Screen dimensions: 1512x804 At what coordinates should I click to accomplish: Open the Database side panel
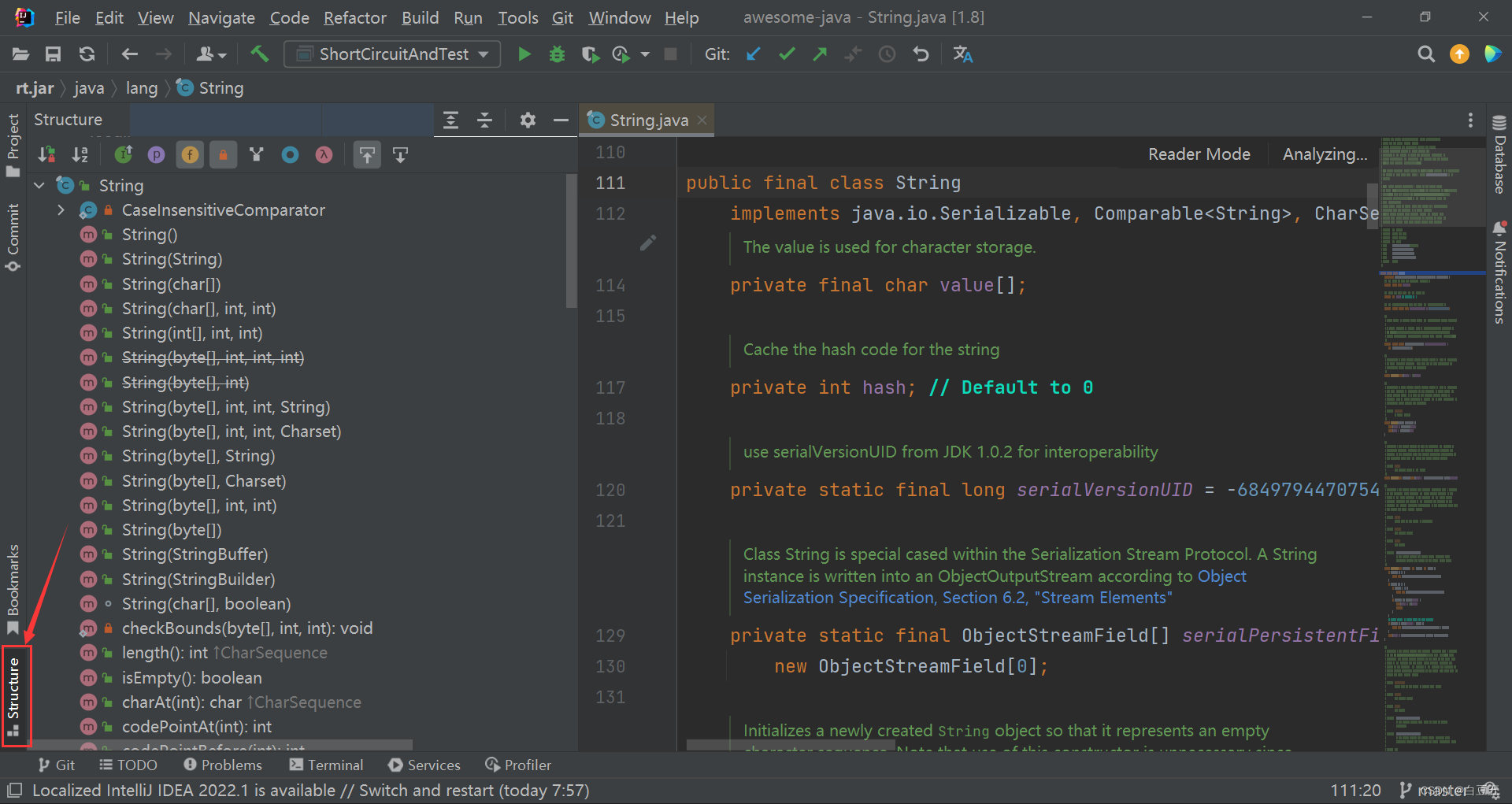pyautogui.click(x=1499, y=154)
